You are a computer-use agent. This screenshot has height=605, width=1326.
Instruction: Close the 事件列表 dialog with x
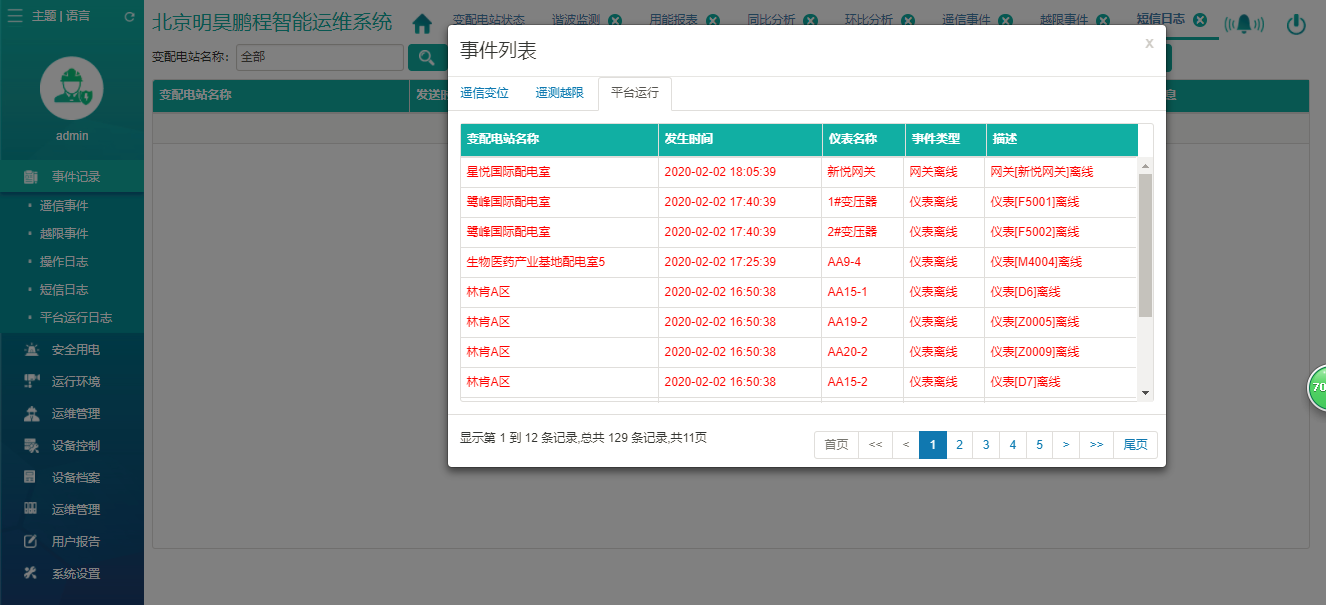(1149, 43)
